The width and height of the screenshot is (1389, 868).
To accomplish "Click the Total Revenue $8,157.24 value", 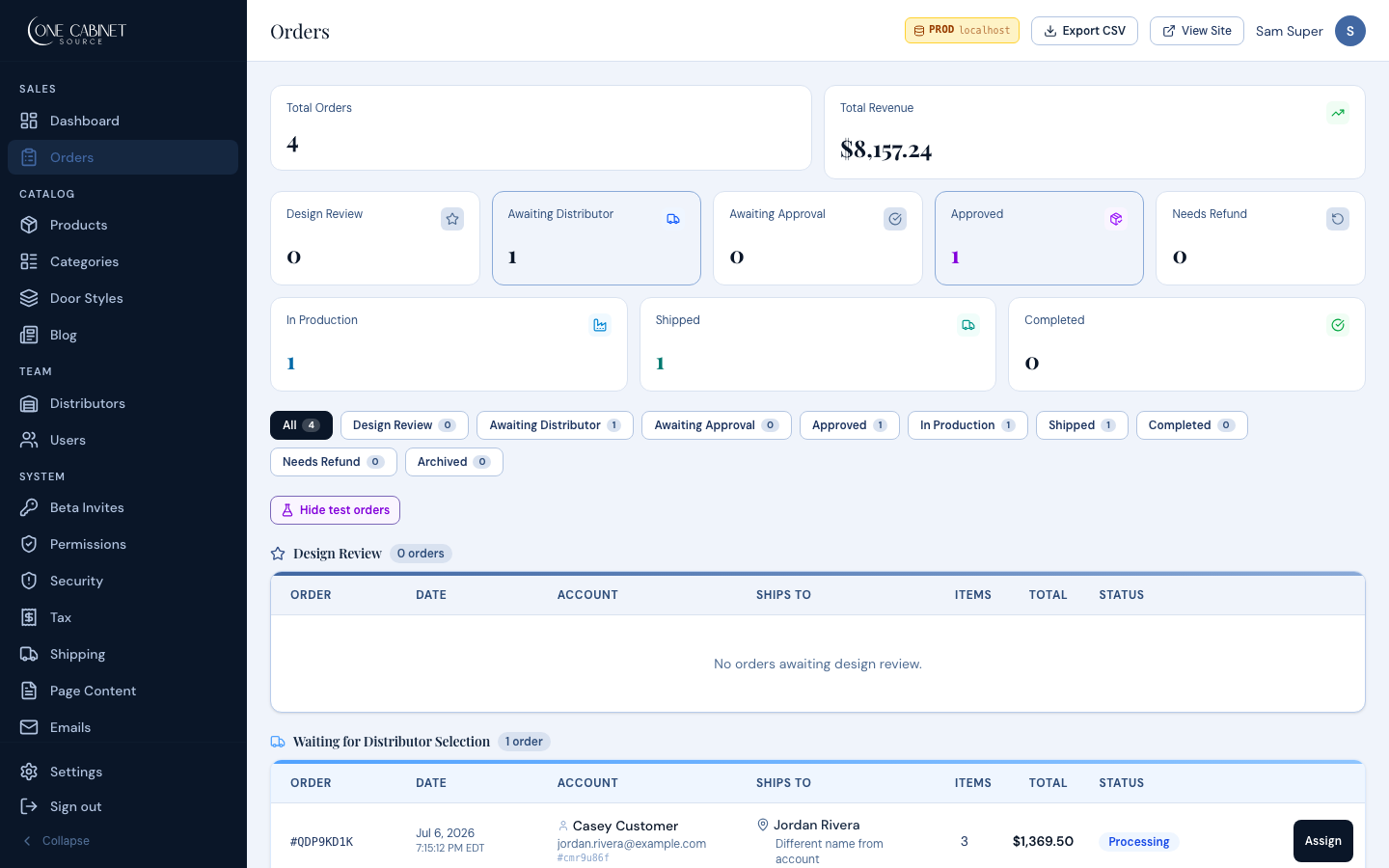I will [x=885, y=149].
